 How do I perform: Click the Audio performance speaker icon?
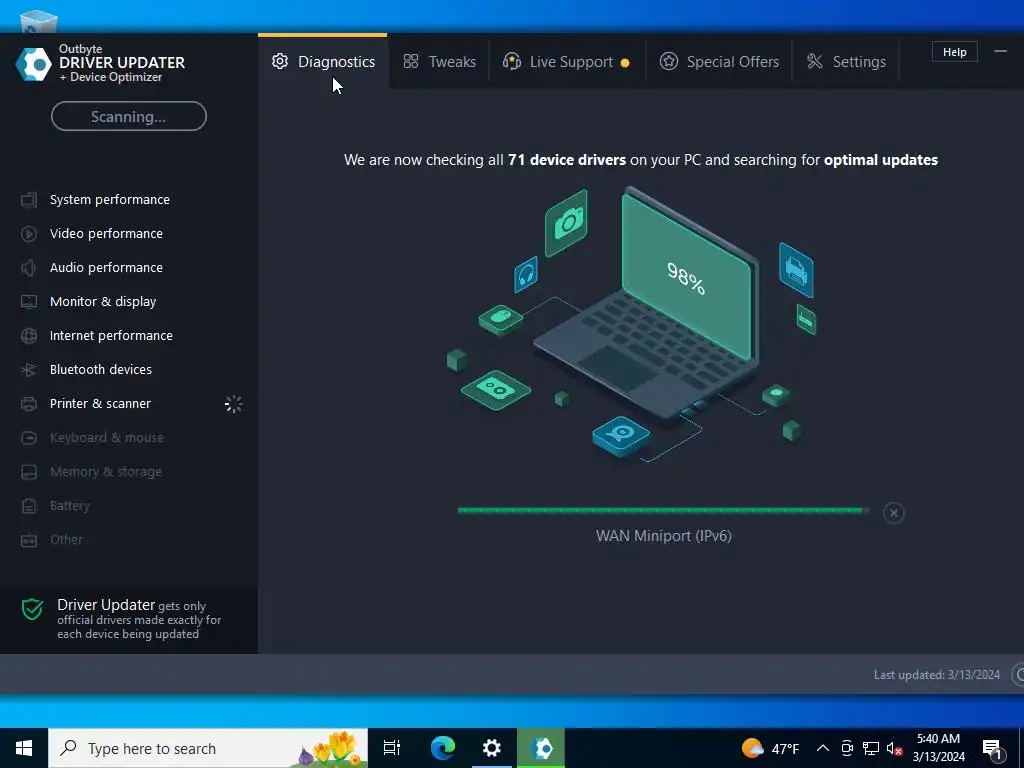point(29,268)
